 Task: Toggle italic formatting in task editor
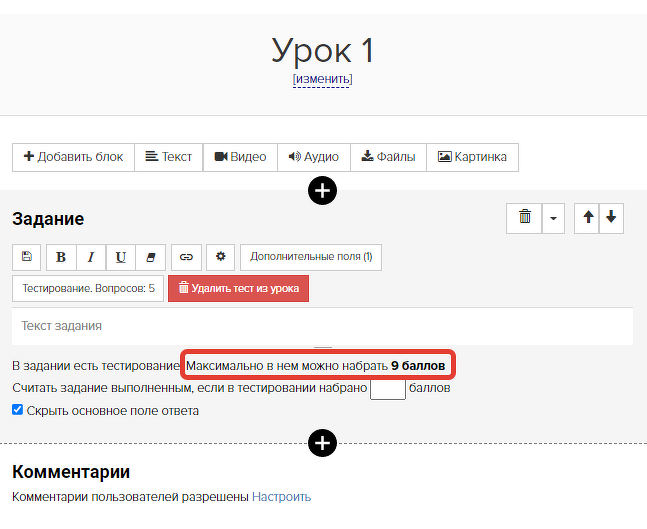[x=91, y=257]
